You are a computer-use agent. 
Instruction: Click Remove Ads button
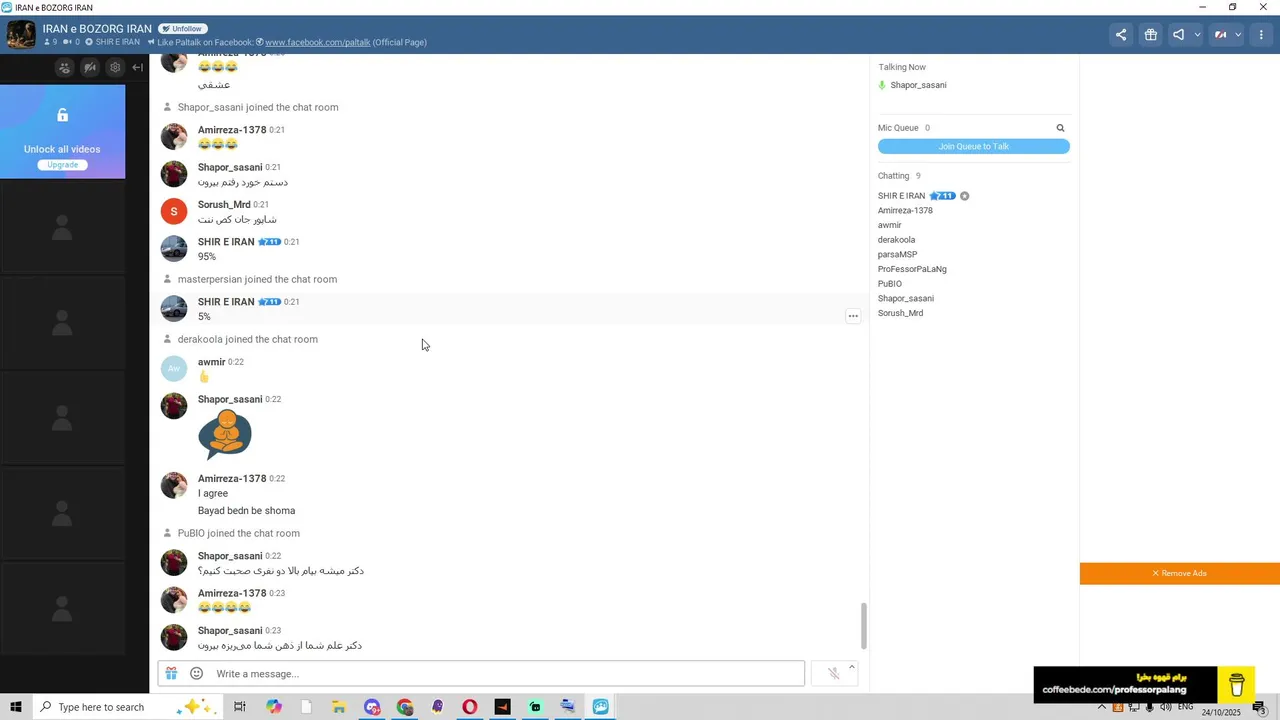(1180, 574)
